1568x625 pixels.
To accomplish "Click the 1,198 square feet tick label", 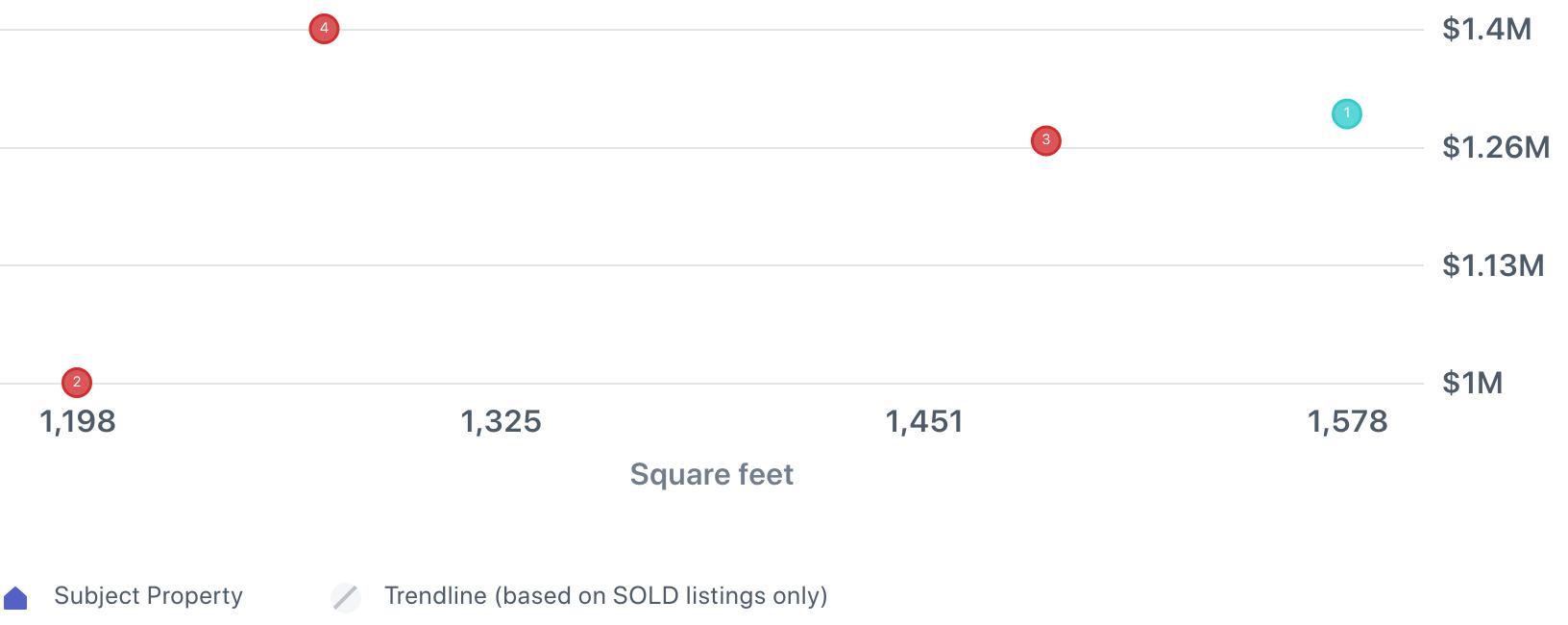I will 77,421.
